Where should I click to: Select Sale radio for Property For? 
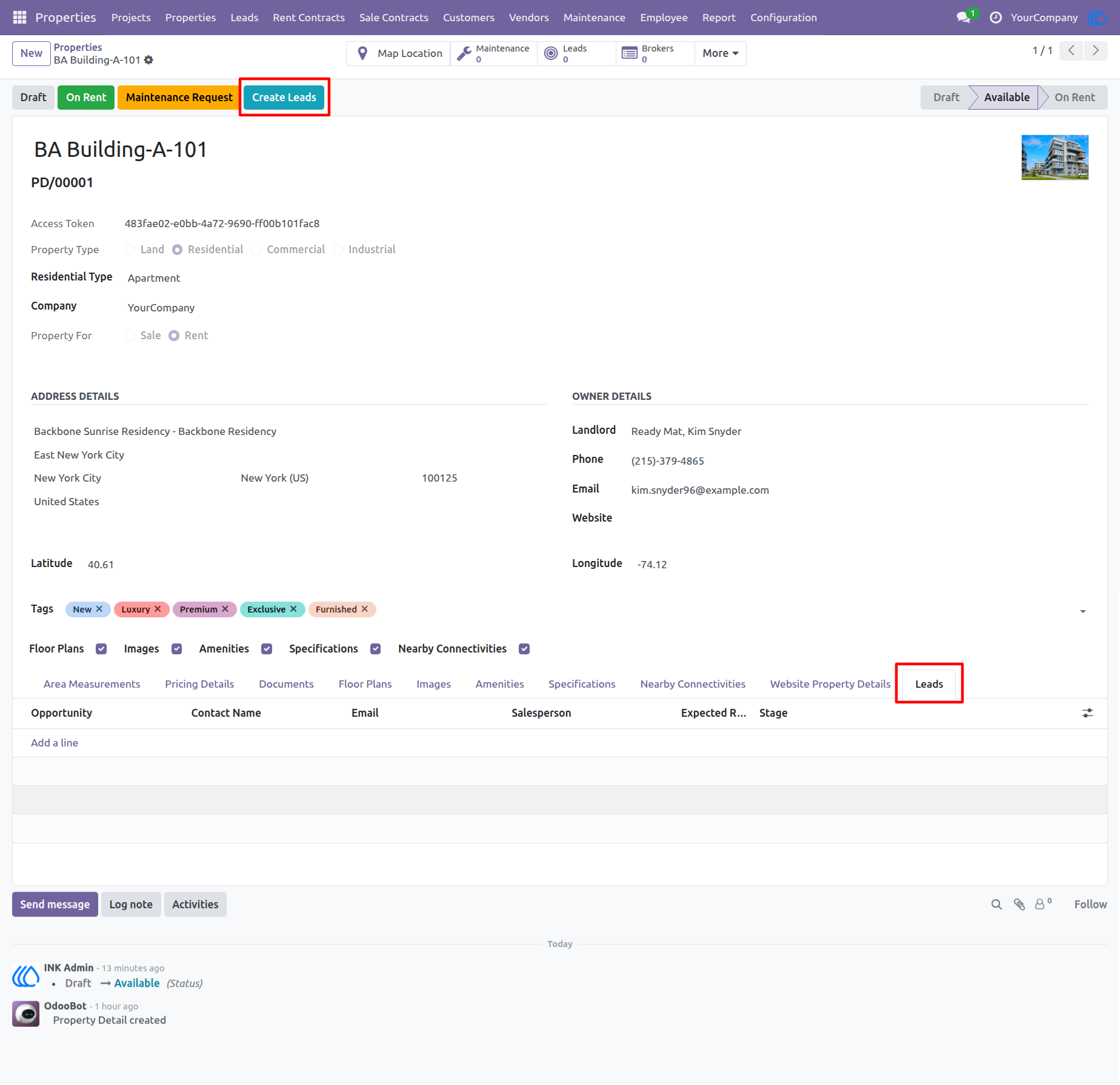130,336
